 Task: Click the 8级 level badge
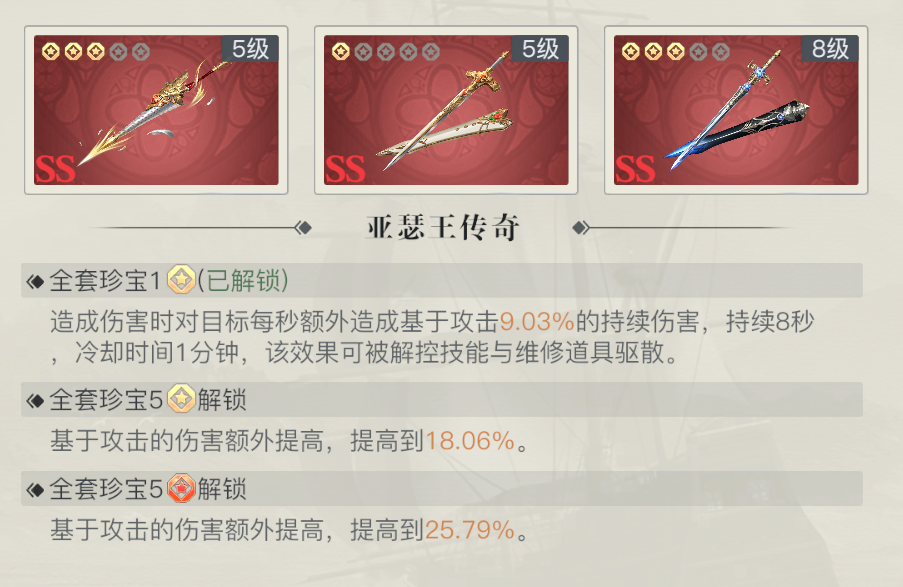830,48
